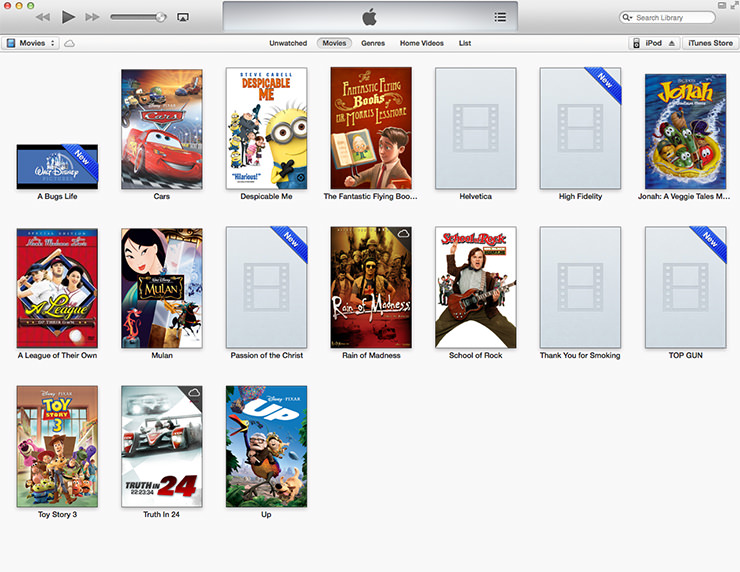The height and width of the screenshot is (572, 740).
Task: Open the Movies library dropdown
Action: point(30,43)
